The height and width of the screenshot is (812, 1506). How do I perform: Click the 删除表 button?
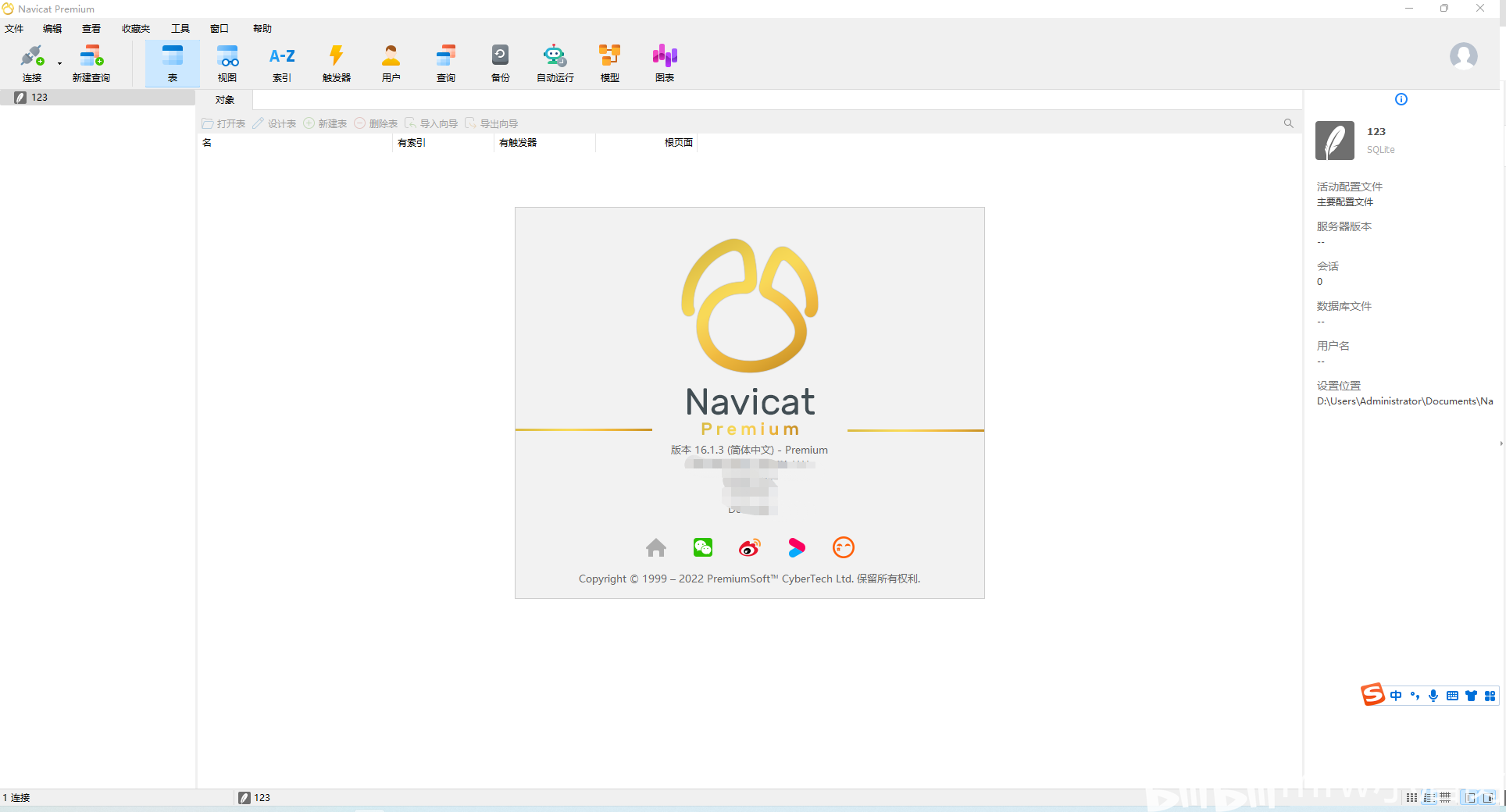click(376, 123)
